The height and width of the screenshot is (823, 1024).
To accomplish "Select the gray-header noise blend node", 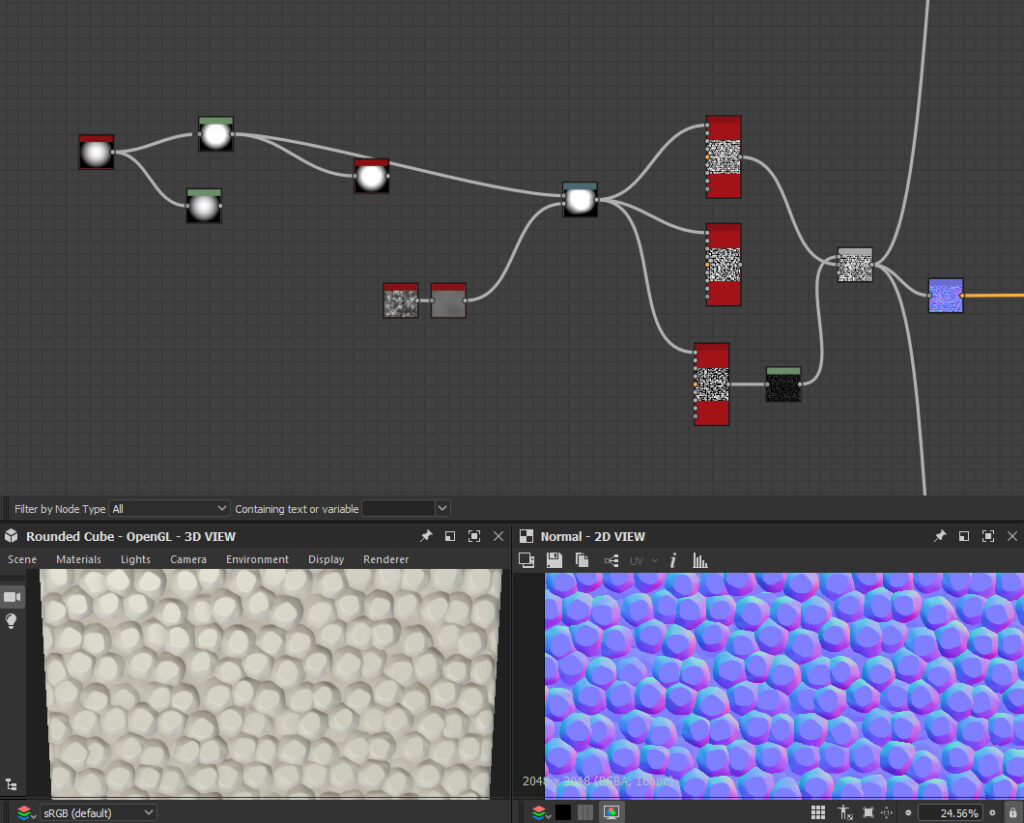I will (x=855, y=265).
